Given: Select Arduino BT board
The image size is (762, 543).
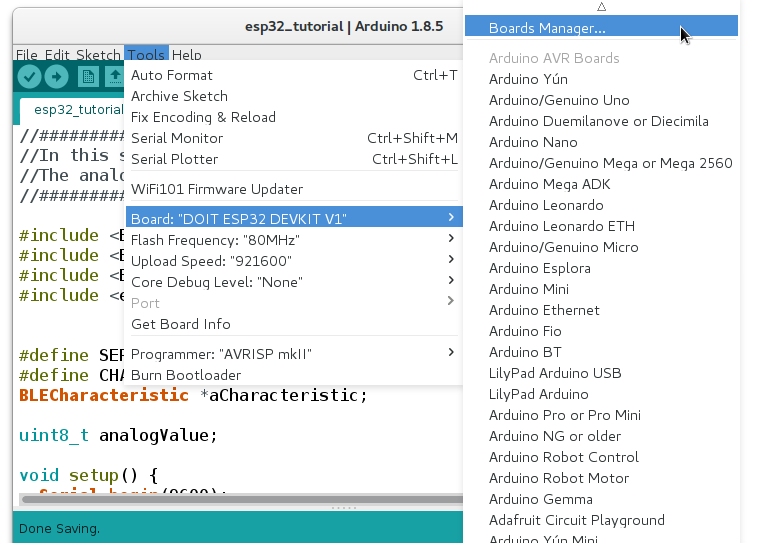Looking at the screenshot, I should 601,352.
